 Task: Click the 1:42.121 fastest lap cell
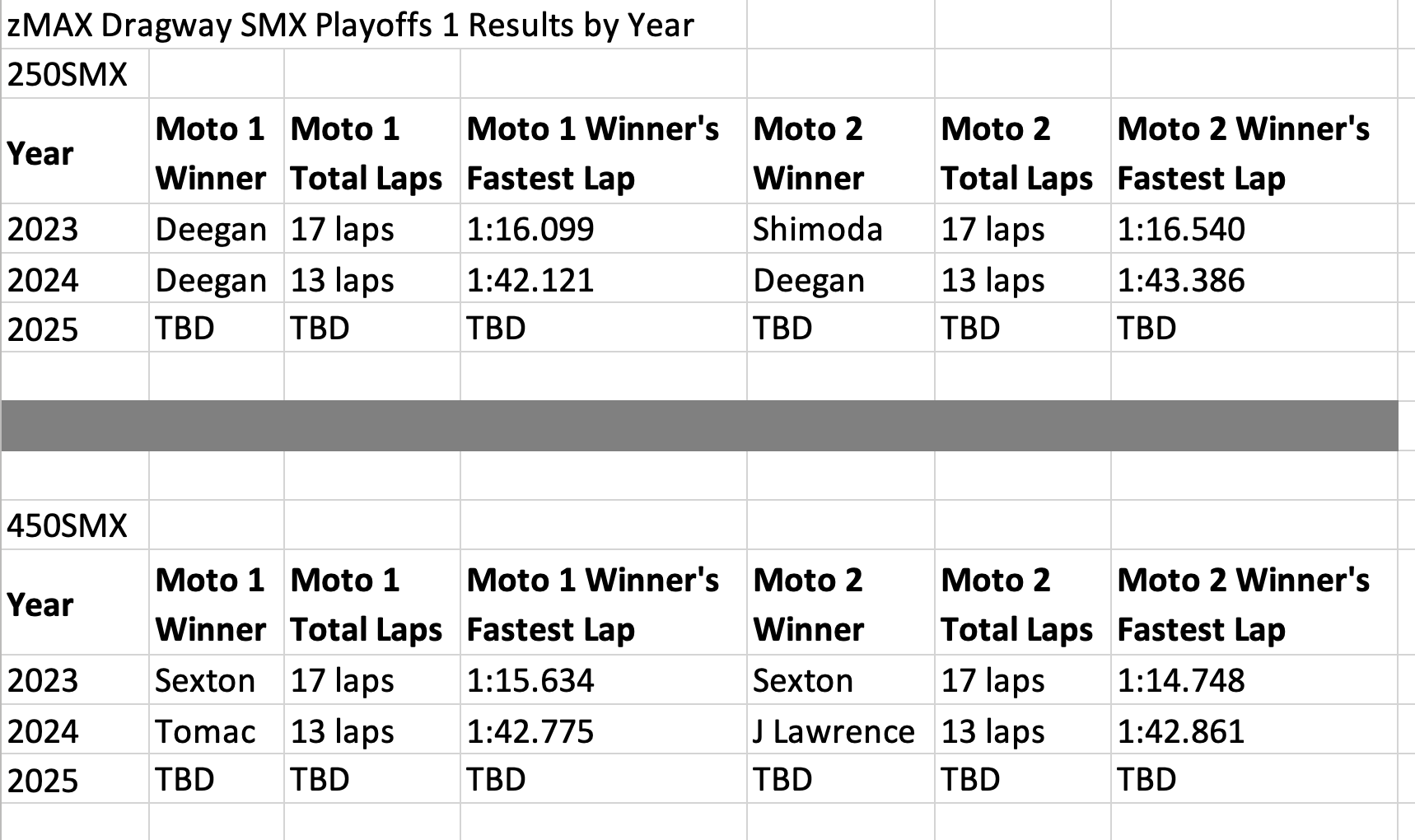tap(530, 280)
